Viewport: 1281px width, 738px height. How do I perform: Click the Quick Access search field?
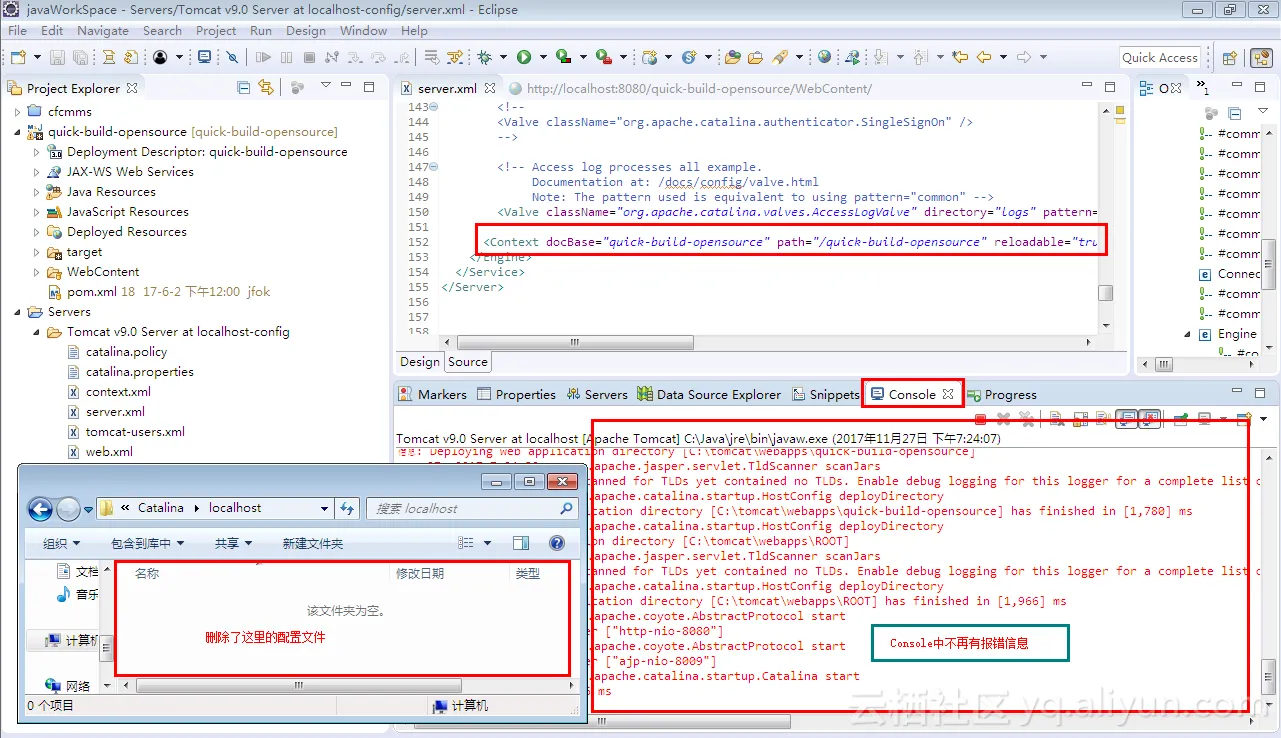coord(1160,57)
